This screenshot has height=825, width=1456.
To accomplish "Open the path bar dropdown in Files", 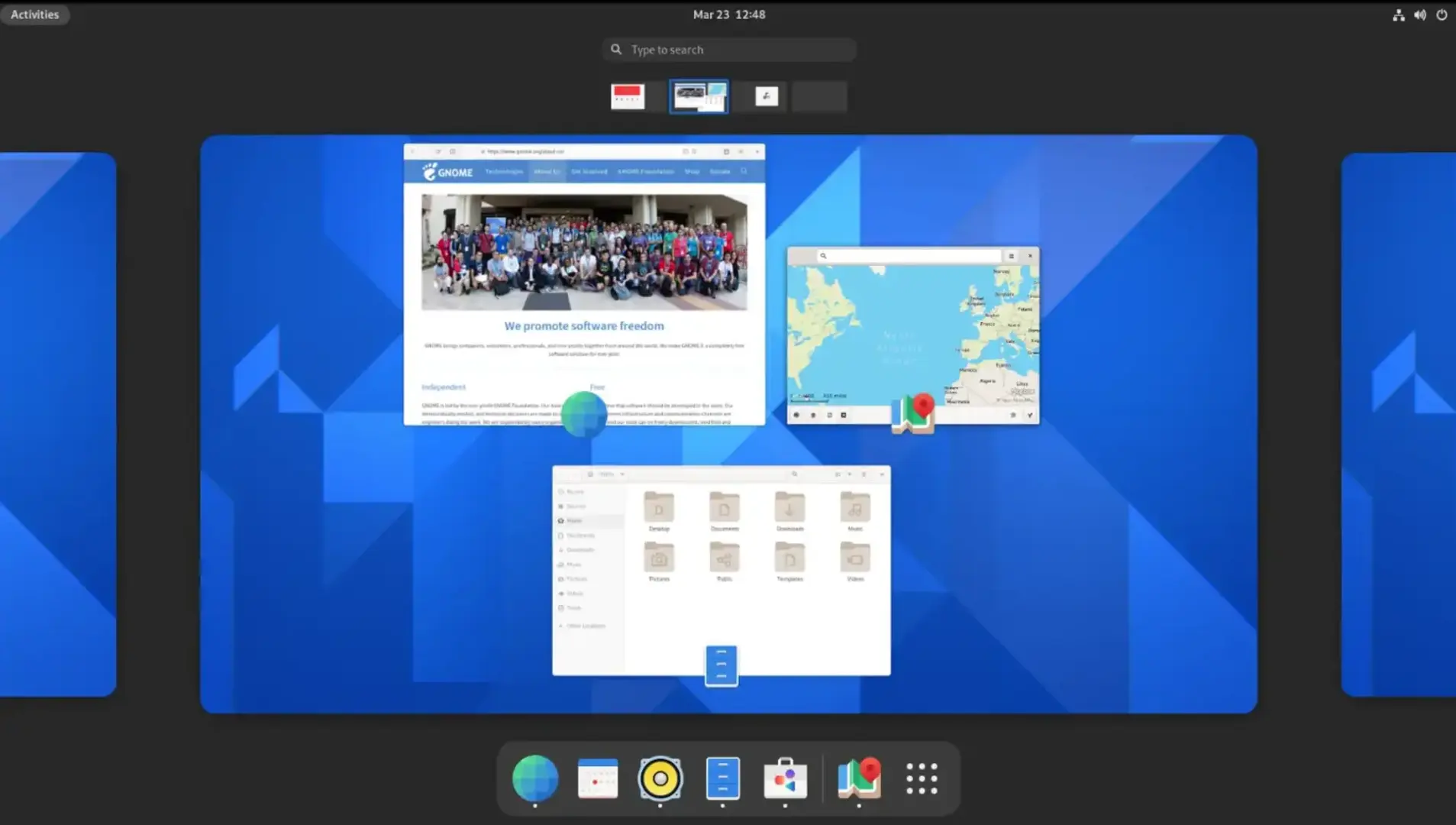I will [622, 474].
